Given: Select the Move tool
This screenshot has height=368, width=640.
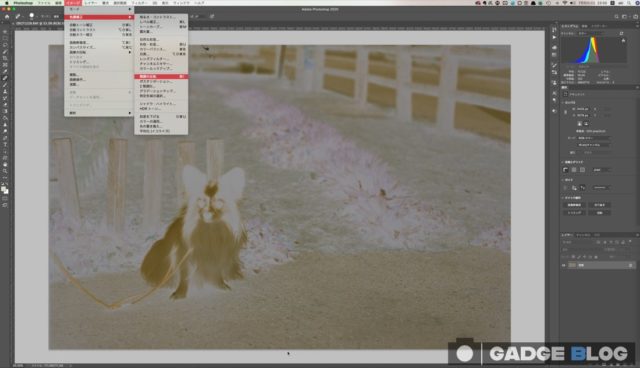Looking at the screenshot, I should [x=5, y=32].
